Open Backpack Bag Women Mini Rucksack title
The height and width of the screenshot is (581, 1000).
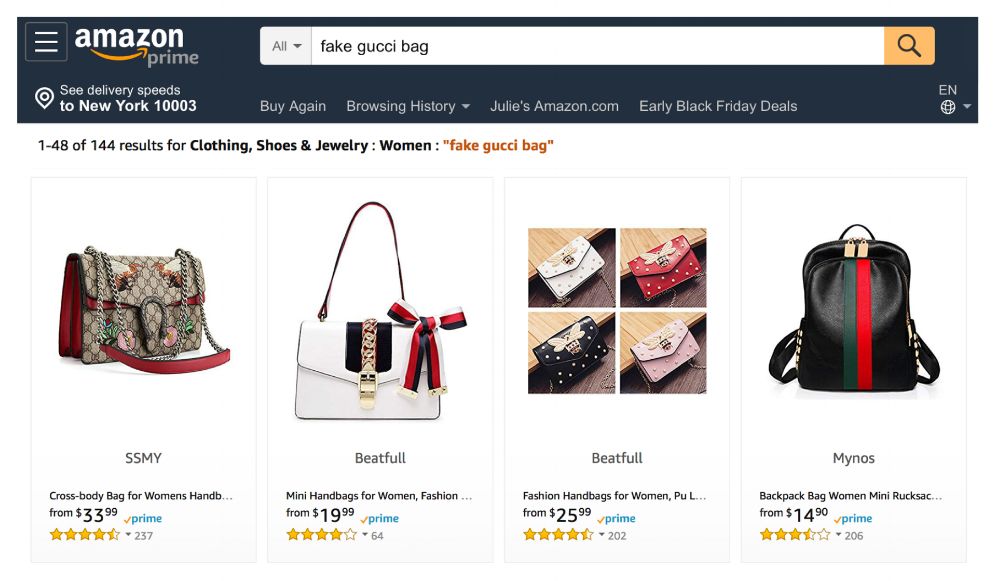click(850, 495)
